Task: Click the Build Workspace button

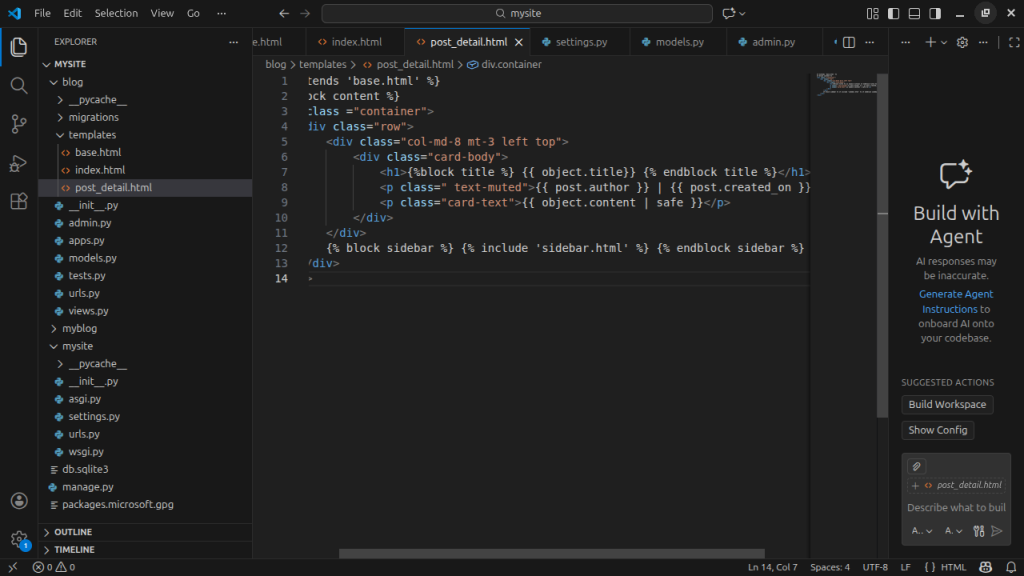Action: (x=946, y=405)
